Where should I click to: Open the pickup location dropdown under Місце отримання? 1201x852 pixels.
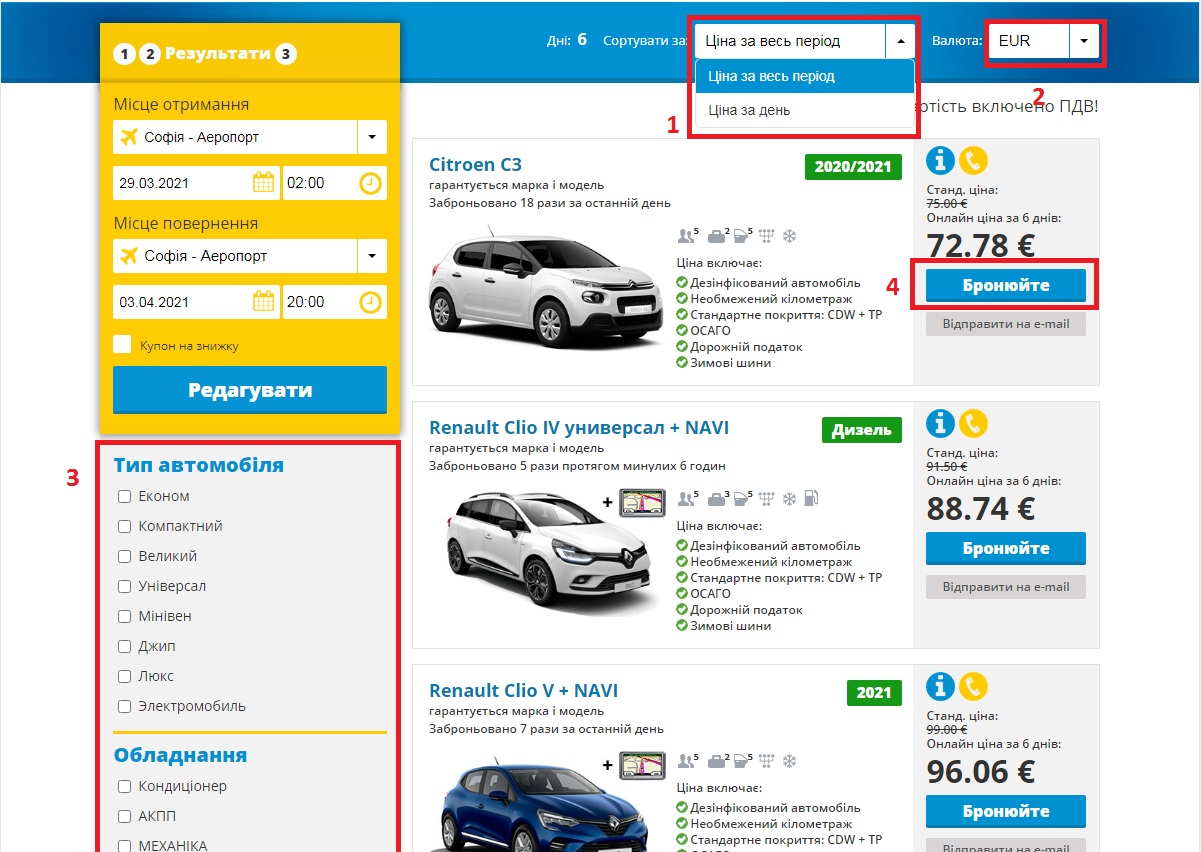[372, 137]
